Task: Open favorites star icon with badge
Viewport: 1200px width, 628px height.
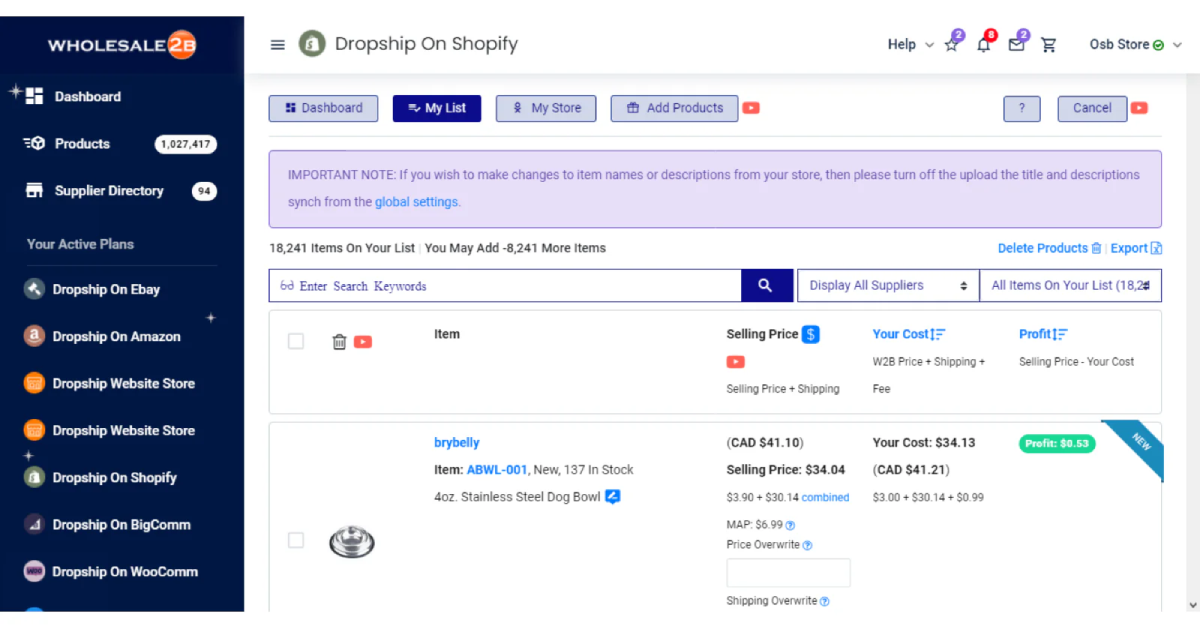Action: (951, 44)
